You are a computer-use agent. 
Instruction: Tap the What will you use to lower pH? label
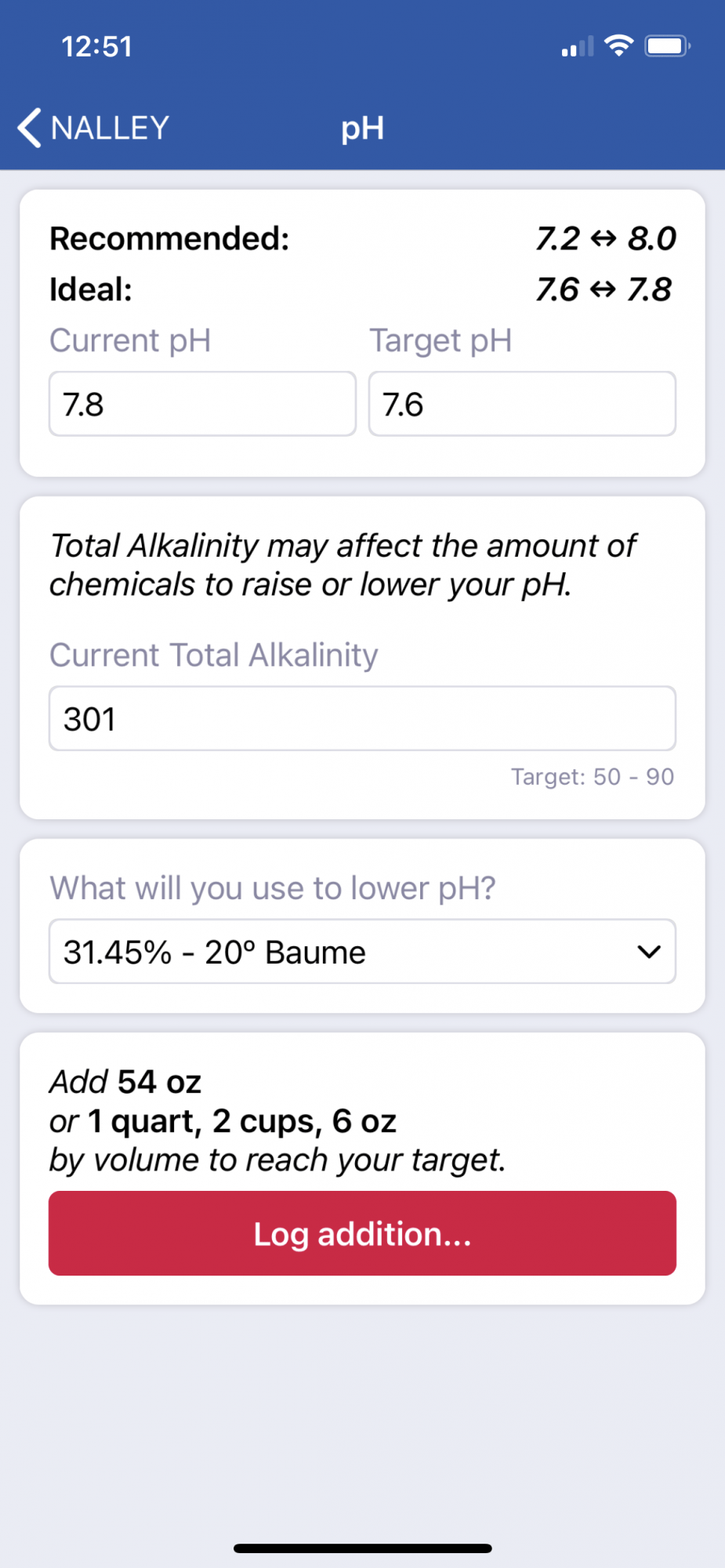coord(273,888)
